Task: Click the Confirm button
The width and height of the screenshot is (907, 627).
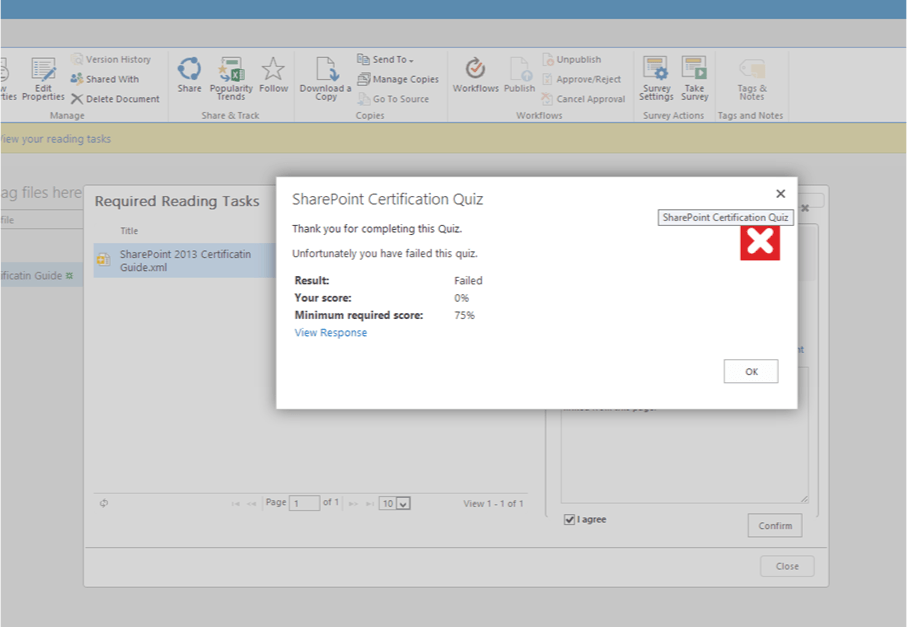Action: (775, 525)
